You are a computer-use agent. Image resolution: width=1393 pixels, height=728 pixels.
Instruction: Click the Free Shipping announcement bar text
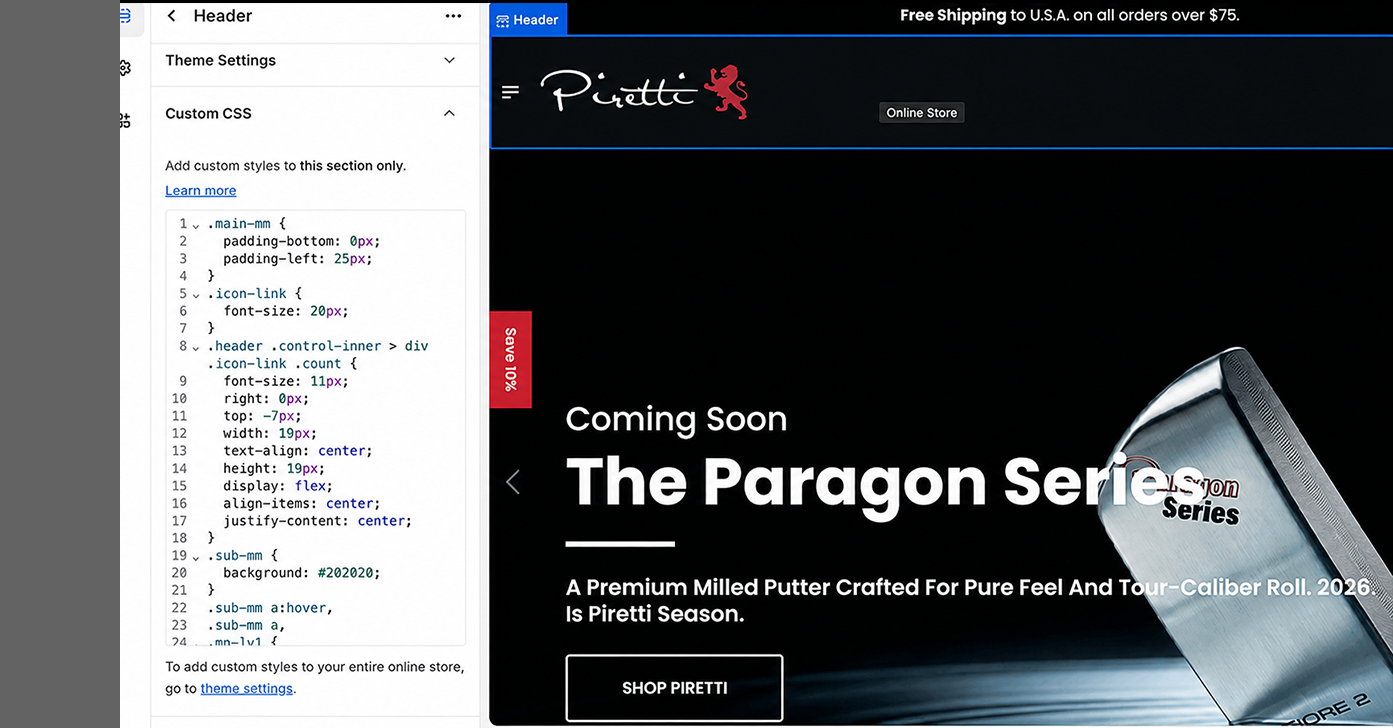point(1069,15)
